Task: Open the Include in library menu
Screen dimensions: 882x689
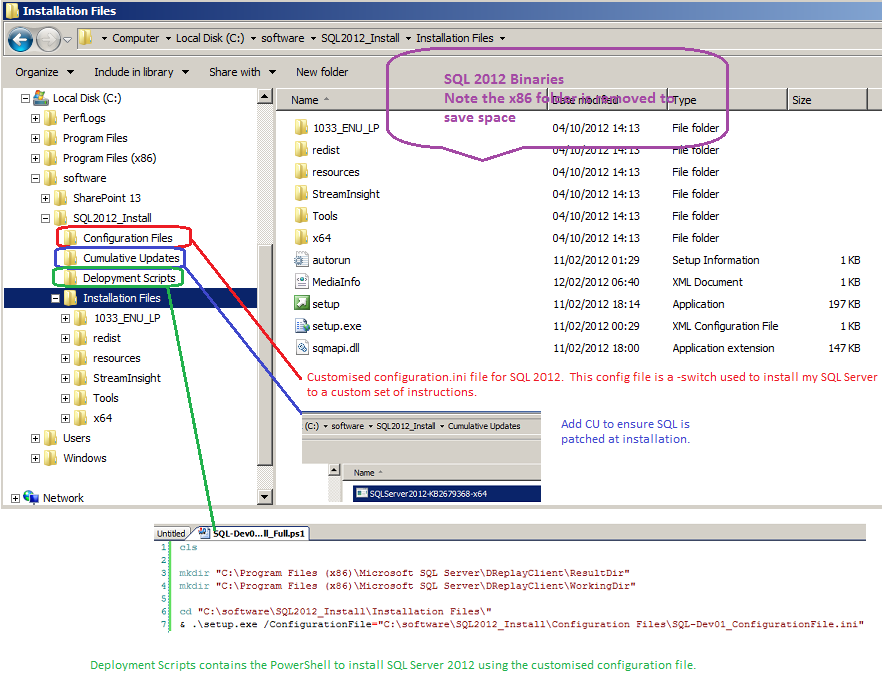Action: tap(141, 72)
